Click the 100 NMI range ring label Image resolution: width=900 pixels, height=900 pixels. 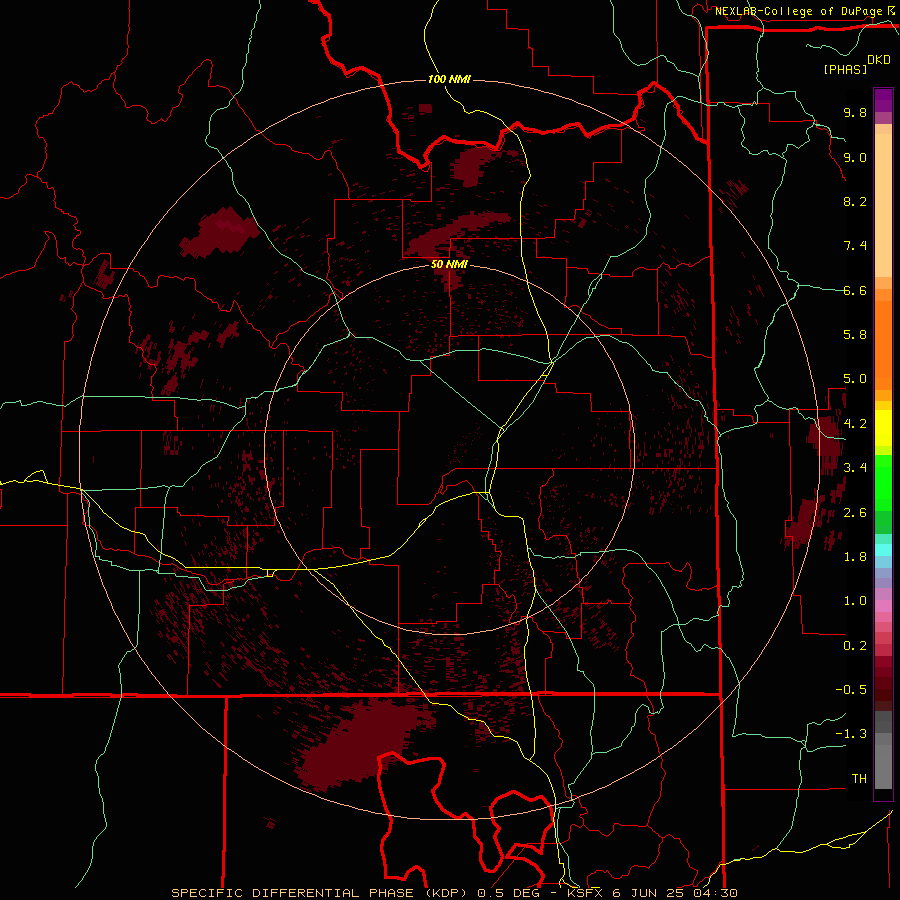pos(449,79)
